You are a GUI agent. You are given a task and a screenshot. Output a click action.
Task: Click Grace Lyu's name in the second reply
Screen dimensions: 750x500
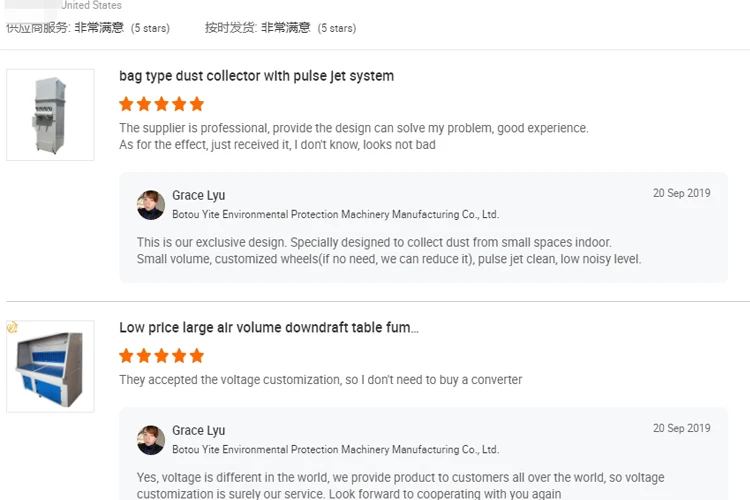[198, 431]
